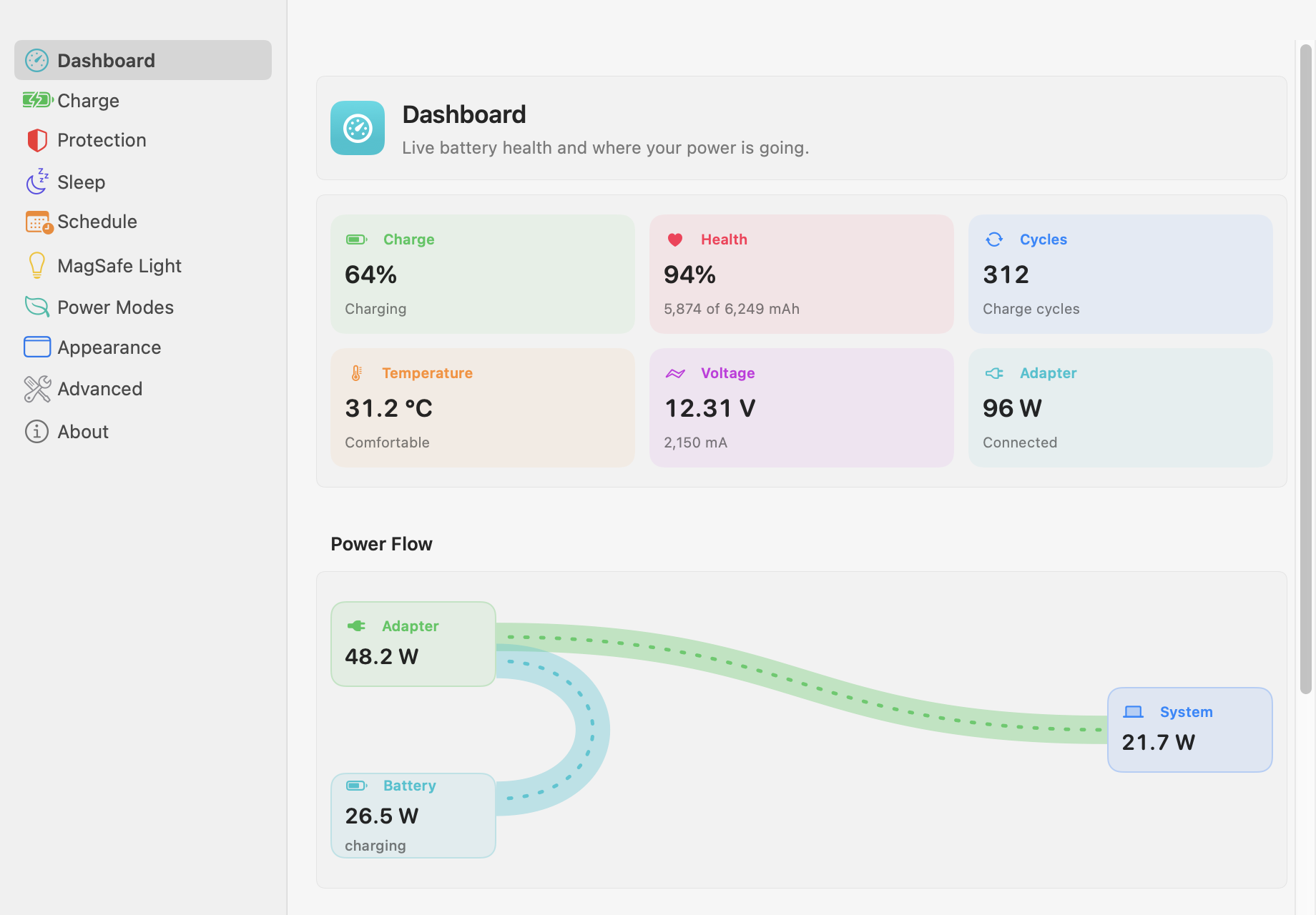Screen dimensions: 1316x915
Task: Select the 12.31 V Voltage card
Action: coord(802,407)
